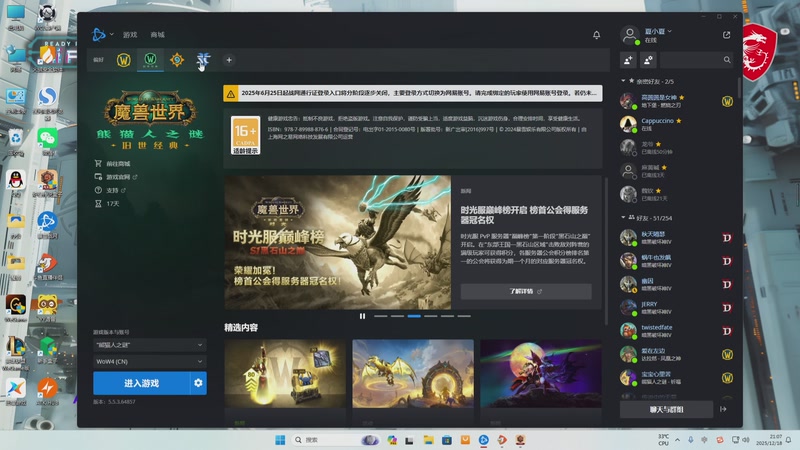This screenshot has height=450, width=800.
Task: Click the main content vertical scrollbar
Action: coord(606,250)
